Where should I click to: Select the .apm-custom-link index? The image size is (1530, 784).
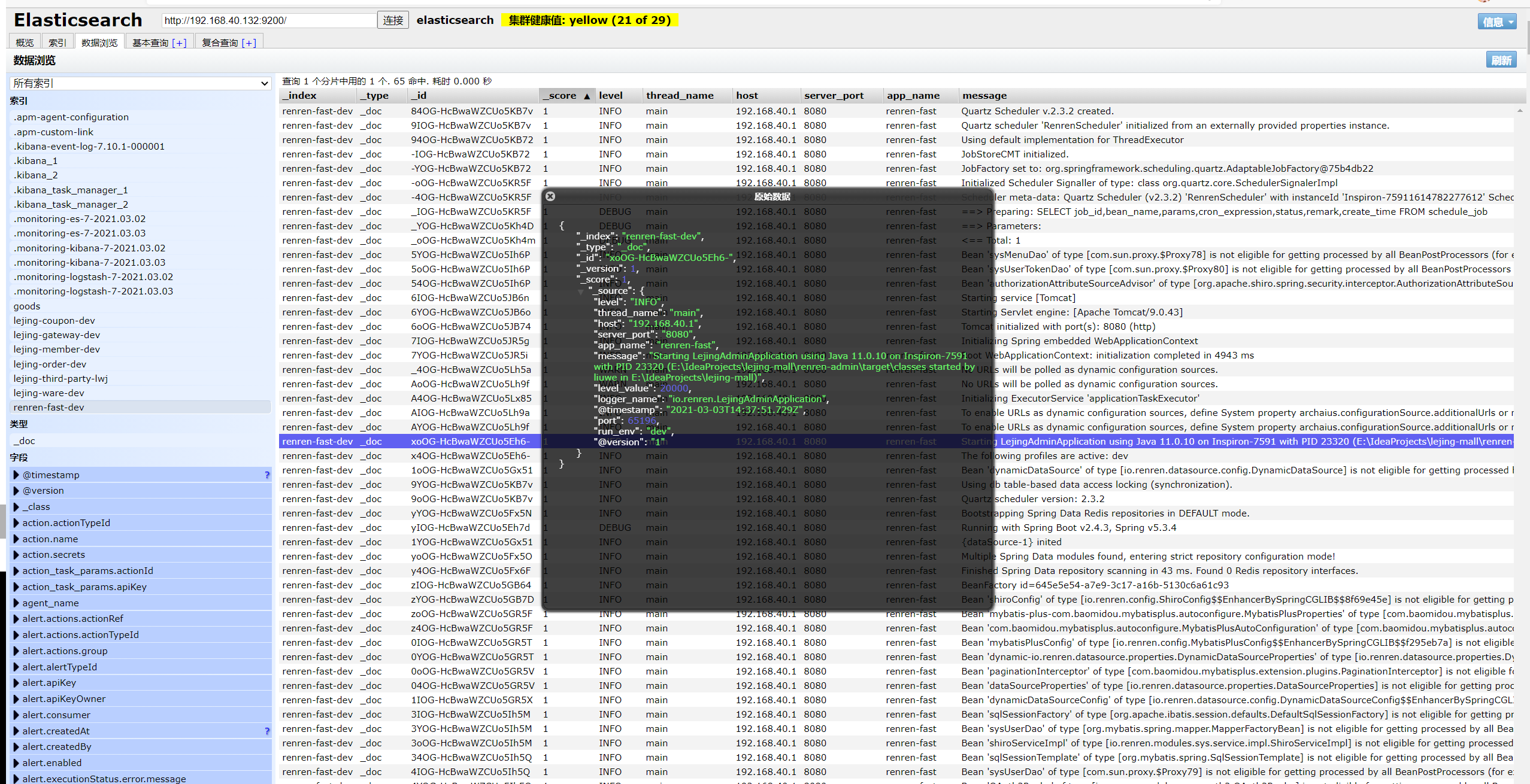tap(141, 132)
